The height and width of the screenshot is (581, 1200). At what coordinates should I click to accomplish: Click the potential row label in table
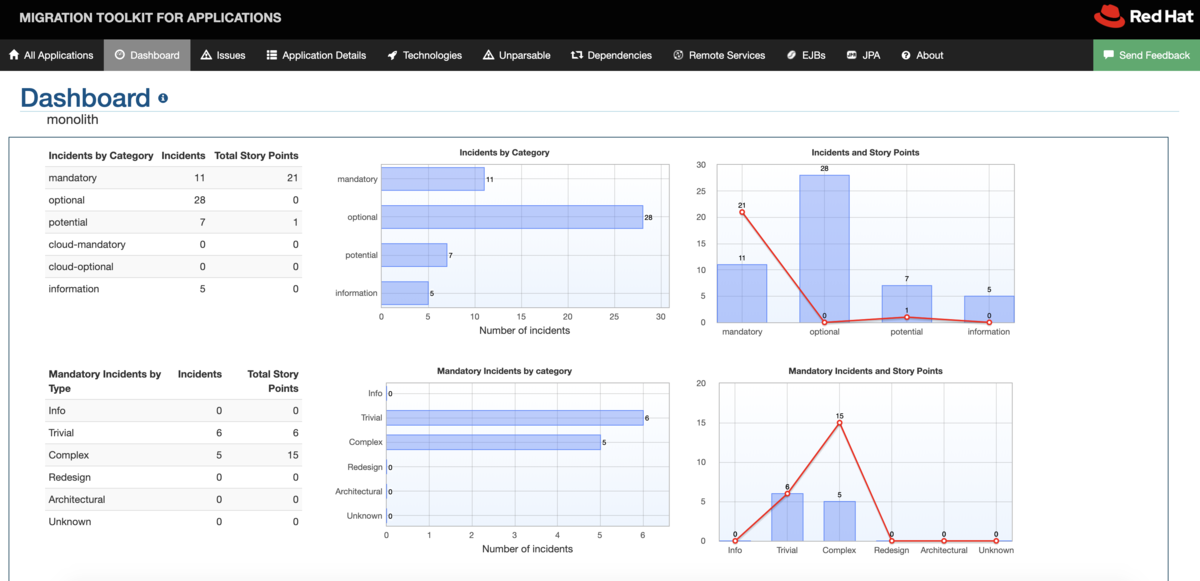(68, 222)
